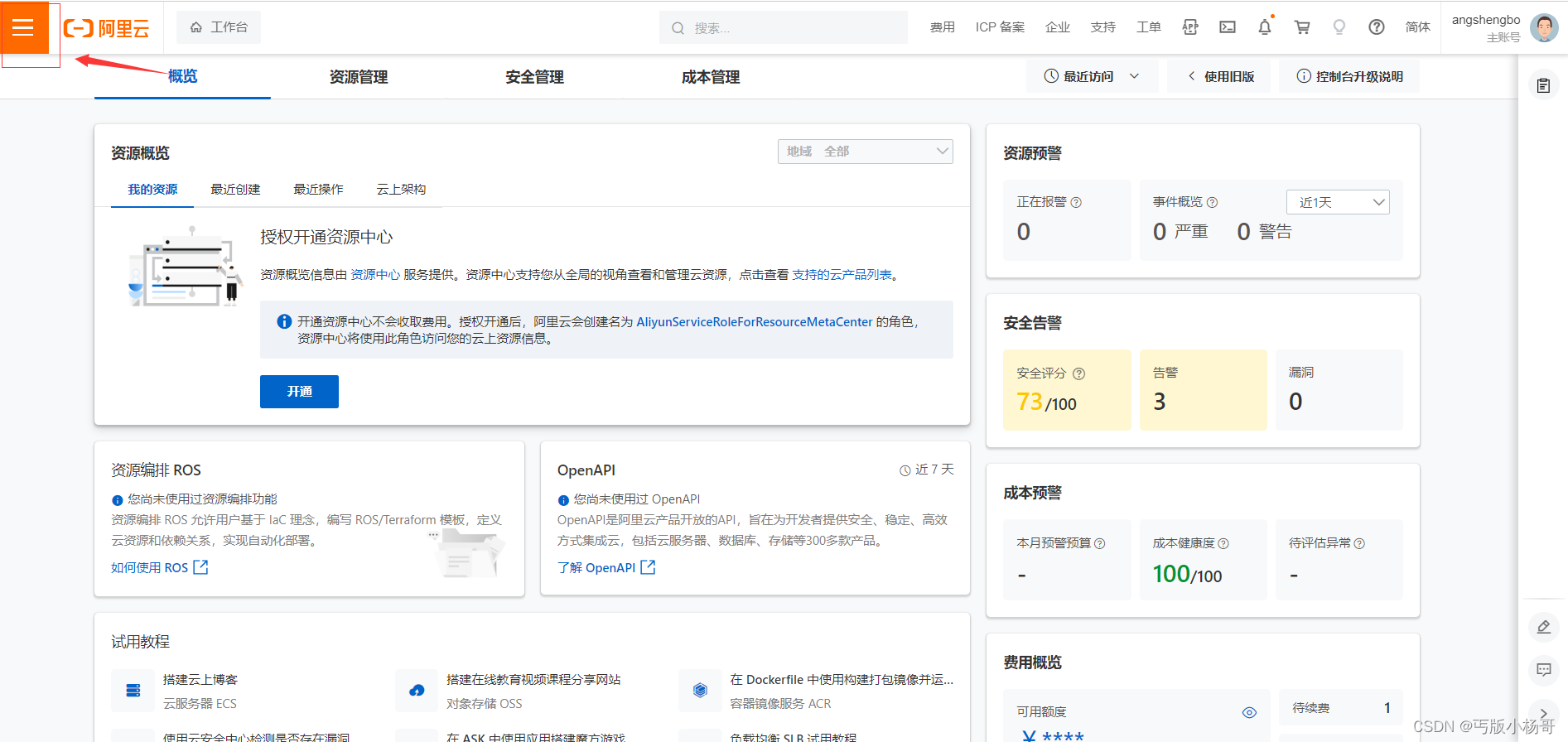The image size is (1568, 742).
Task: Click the lightbulb tips icon
Action: tap(1339, 27)
